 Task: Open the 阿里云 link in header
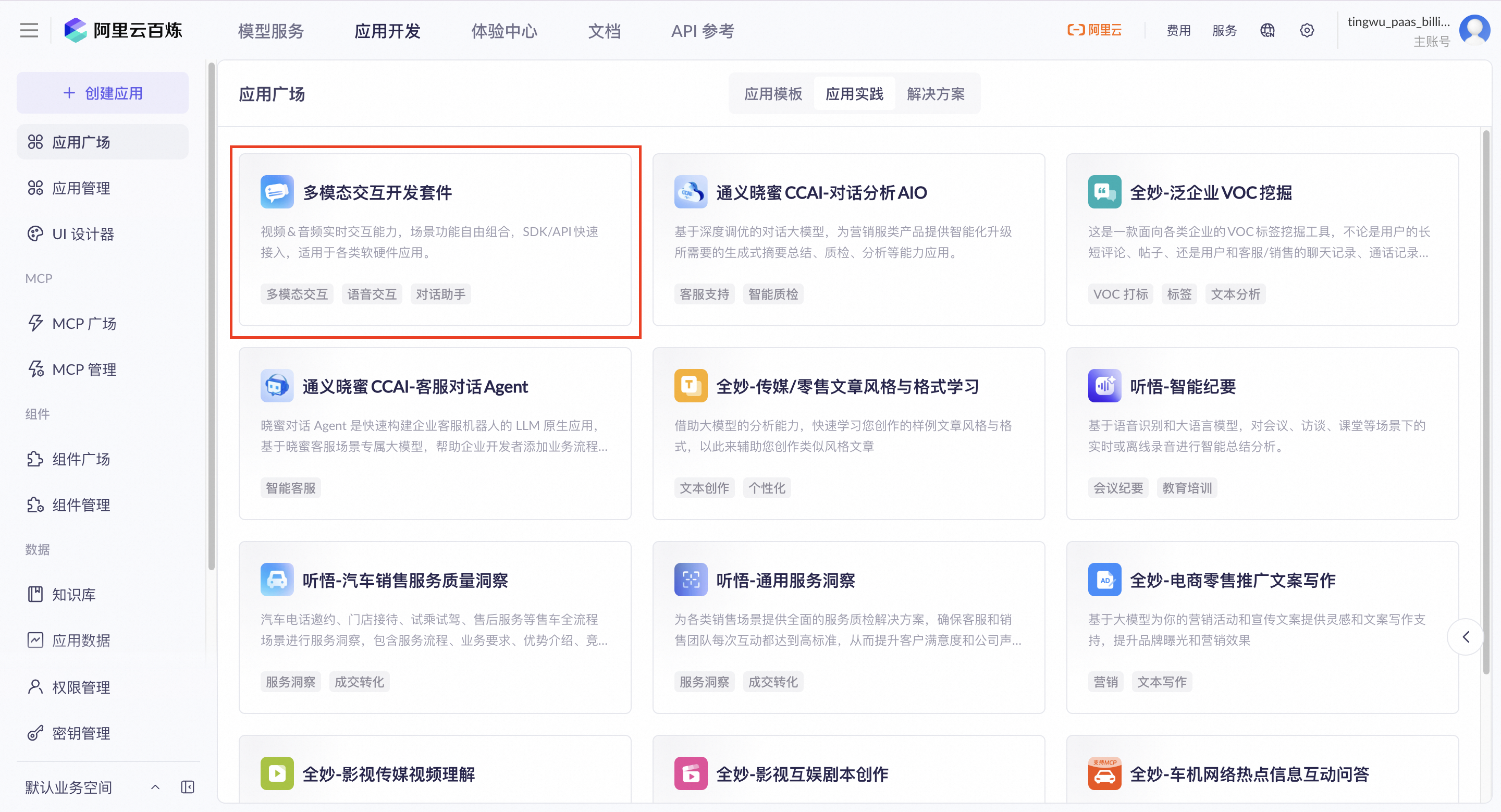(x=1094, y=30)
